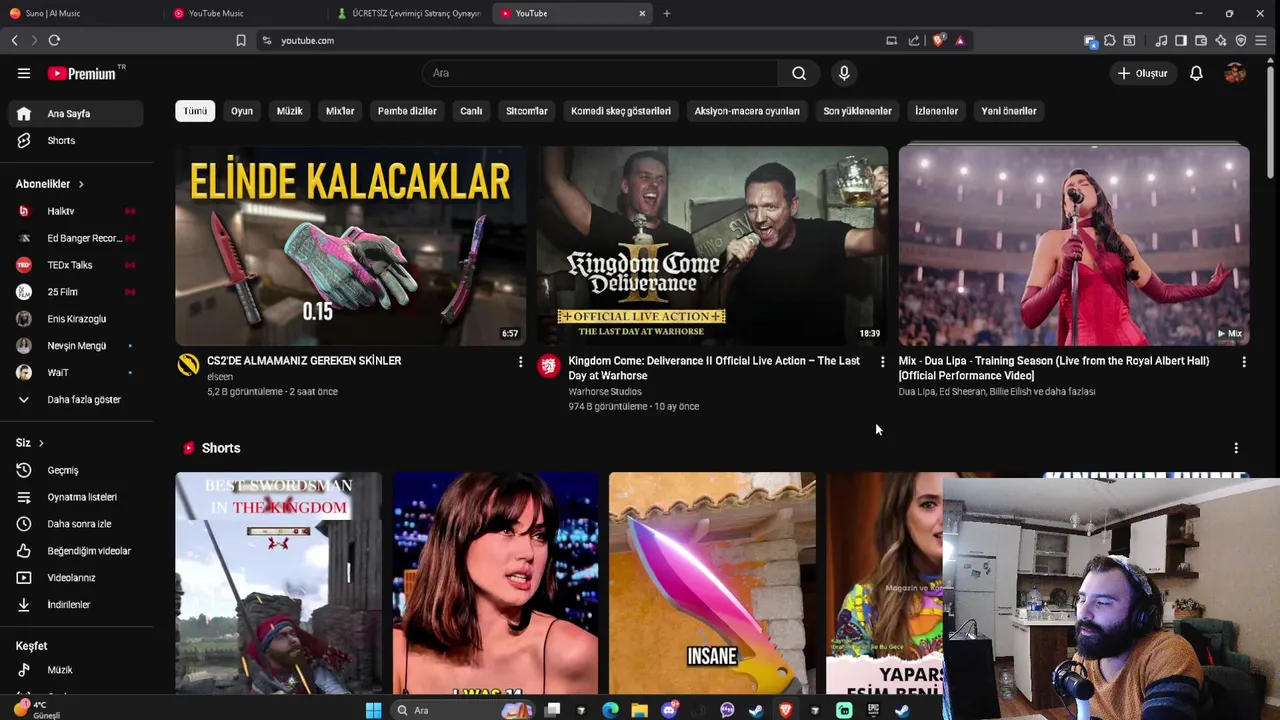Open more options for Kingdom Come video
This screenshot has width=1280, height=720.
pyautogui.click(x=882, y=361)
